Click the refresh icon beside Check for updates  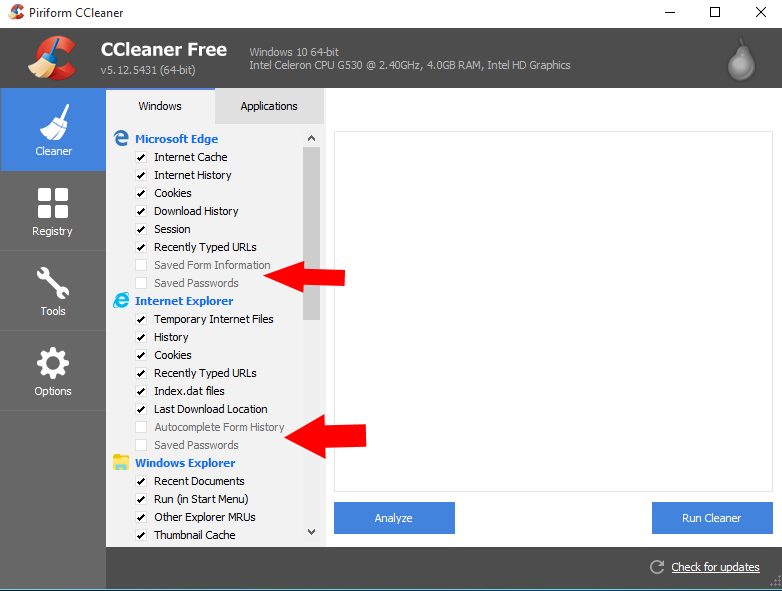tap(657, 567)
